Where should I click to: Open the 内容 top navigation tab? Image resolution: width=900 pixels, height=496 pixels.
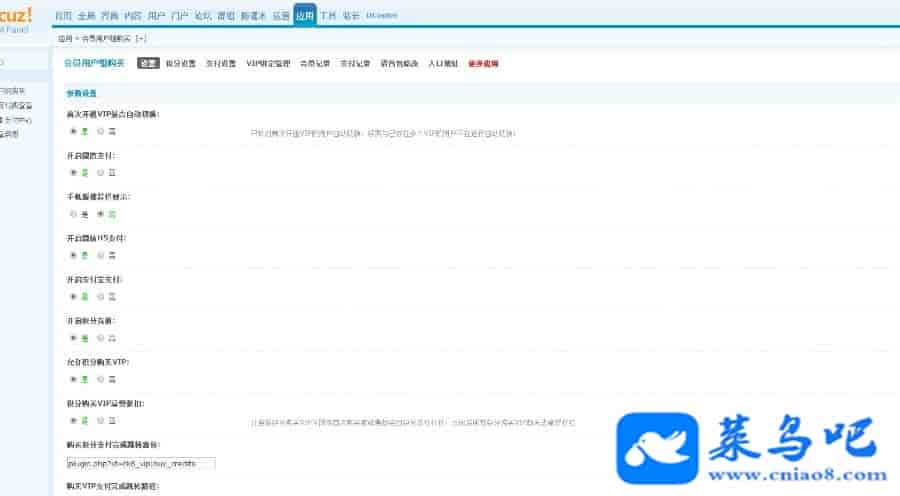pos(133,16)
